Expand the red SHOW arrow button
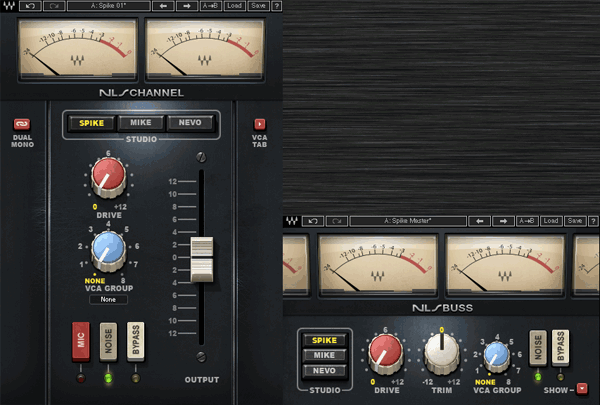The height and width of the screenshot is (405, 600). (x=582, y=388)
